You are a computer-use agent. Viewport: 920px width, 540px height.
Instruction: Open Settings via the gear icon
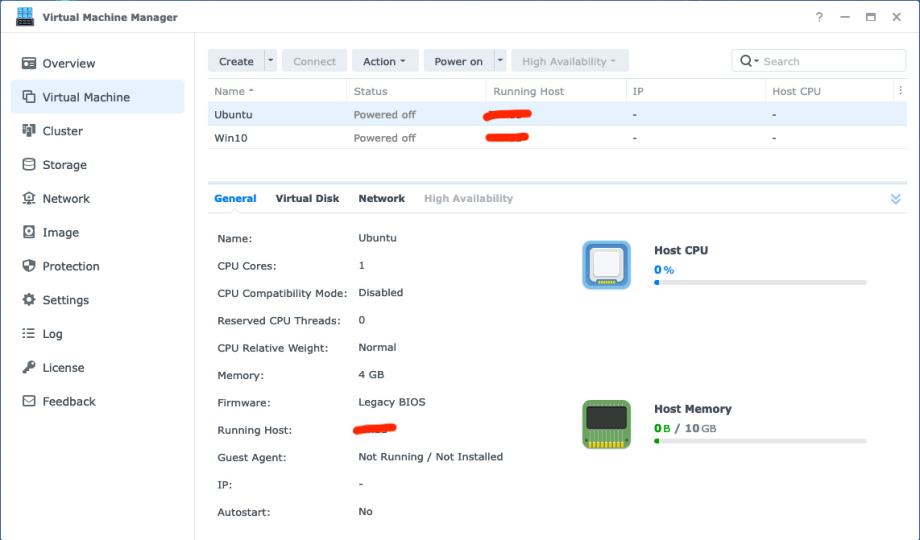29,300
